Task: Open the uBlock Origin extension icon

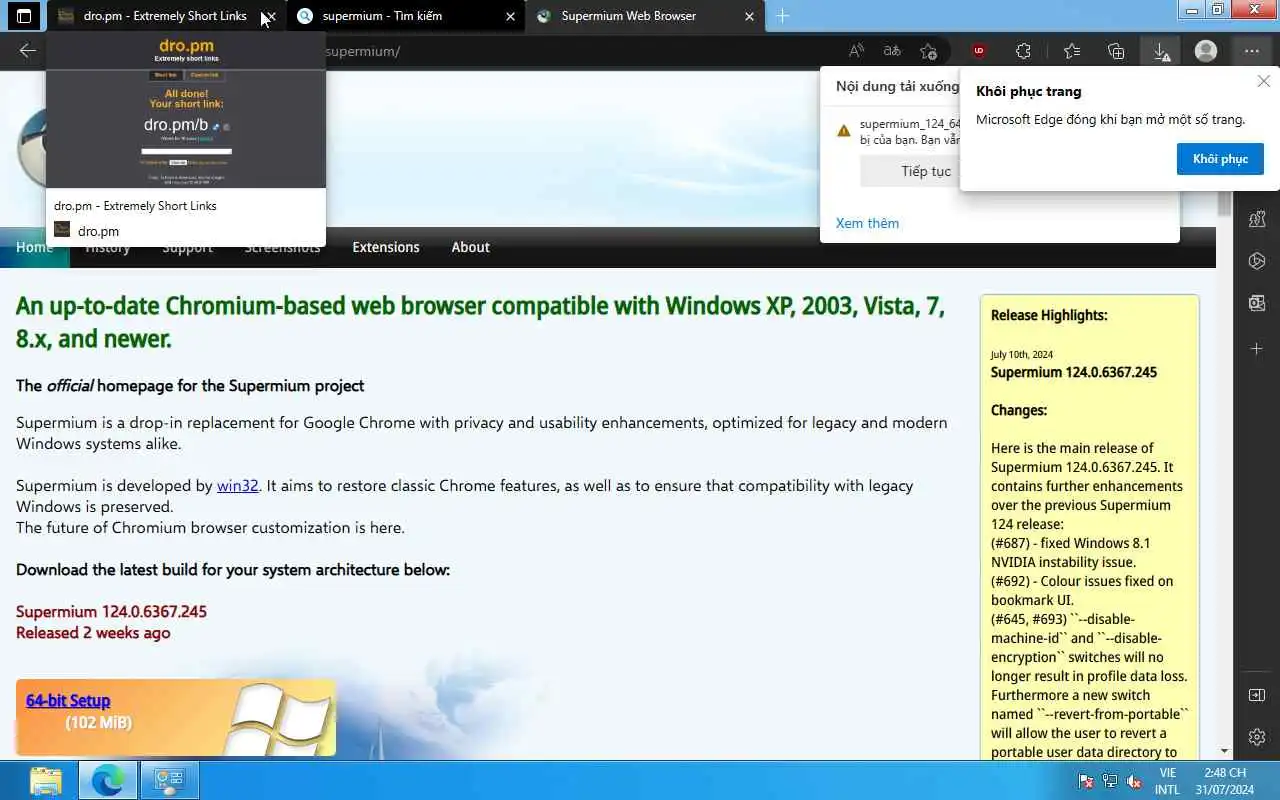Action: pyautogui.click(x=979, y=51)
